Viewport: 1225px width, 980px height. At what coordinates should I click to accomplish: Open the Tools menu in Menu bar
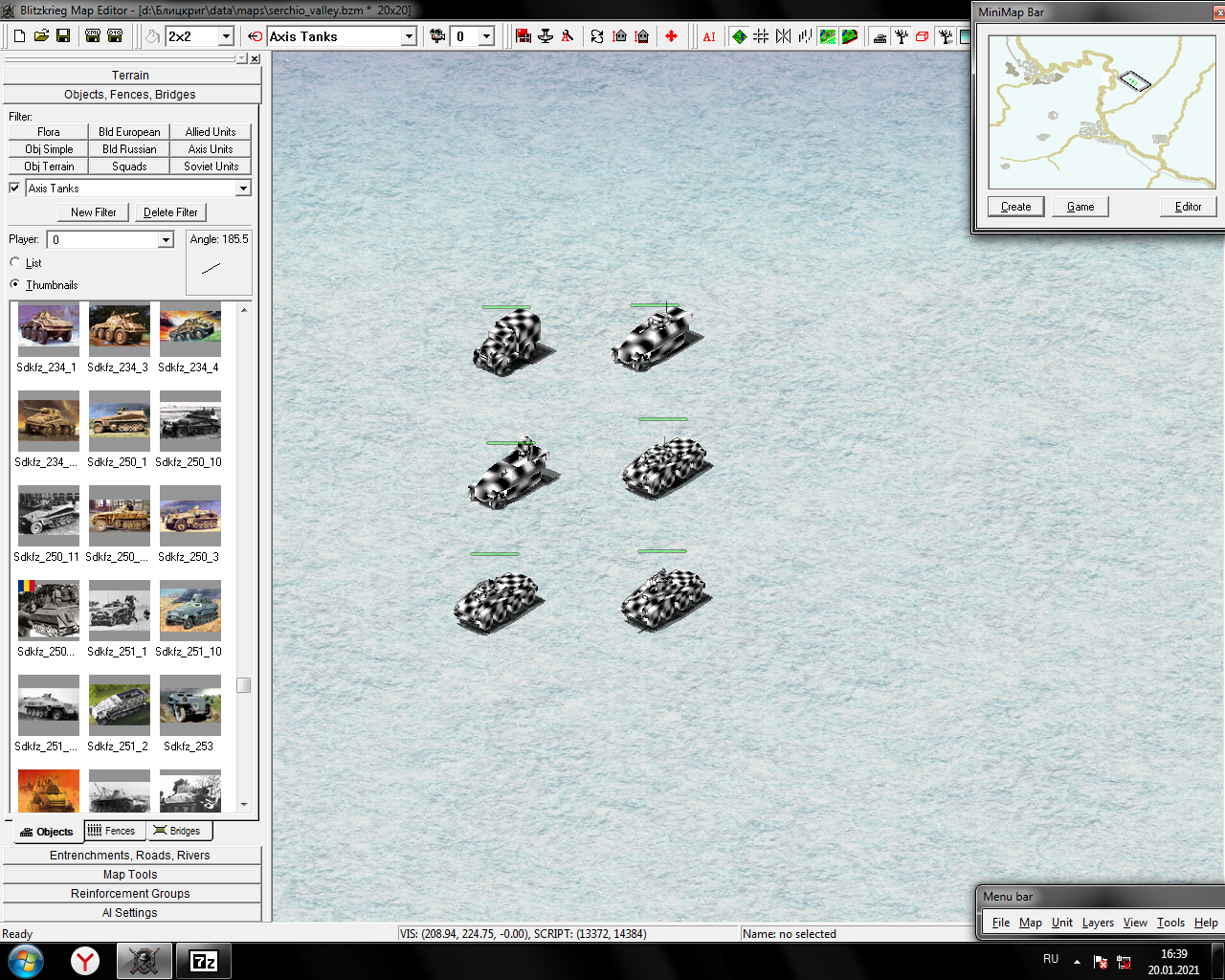click(1170, 923)
